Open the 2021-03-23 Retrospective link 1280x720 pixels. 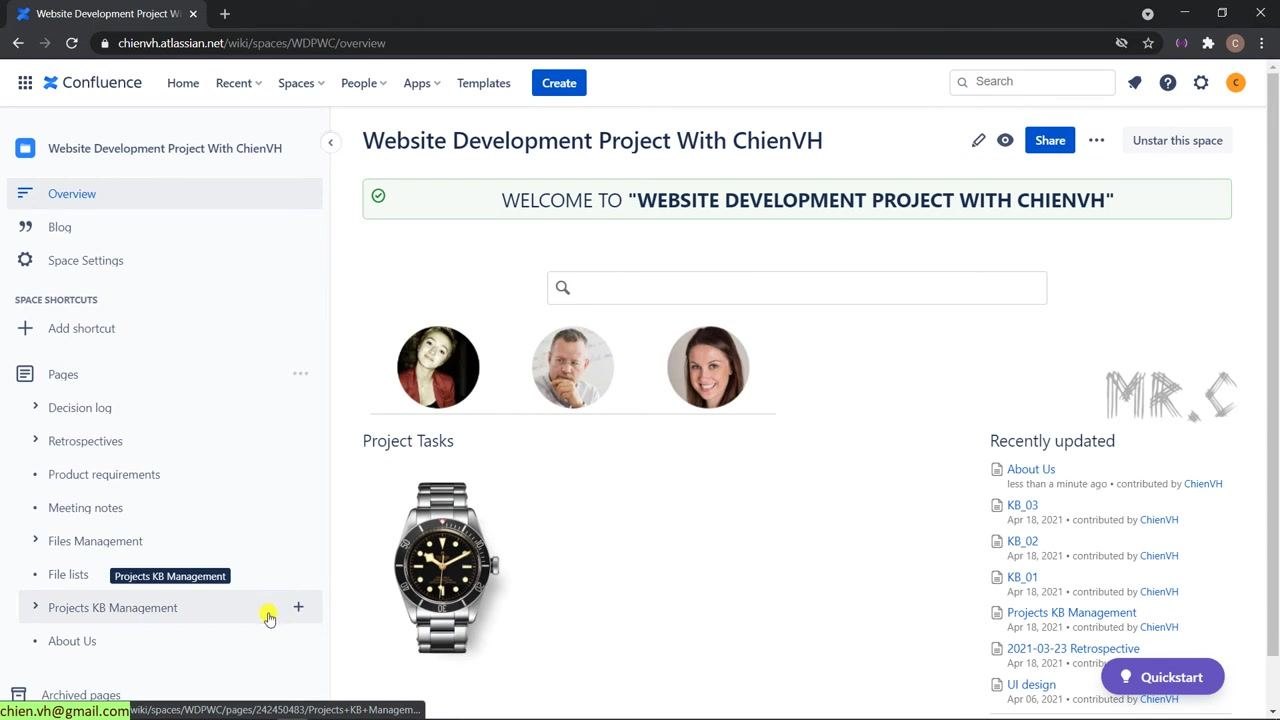coord(1073,649)
